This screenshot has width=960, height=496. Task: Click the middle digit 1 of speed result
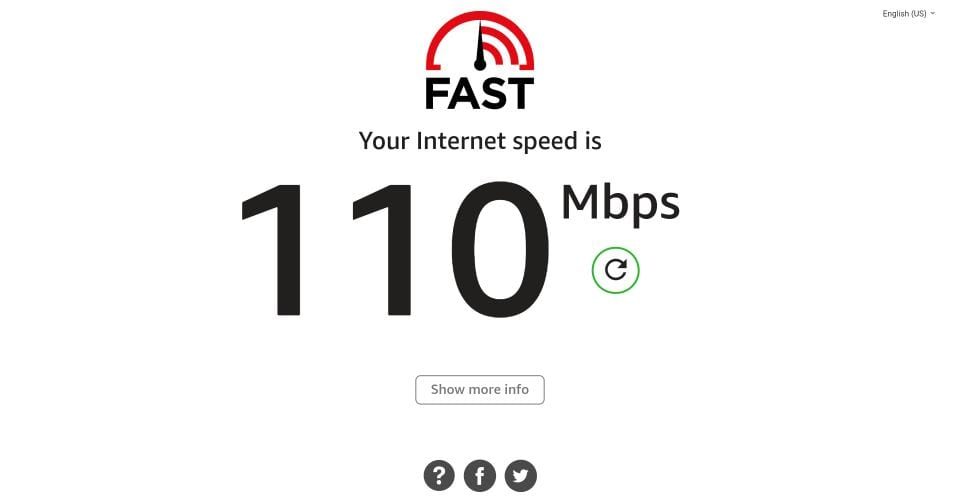pos(382,250)
